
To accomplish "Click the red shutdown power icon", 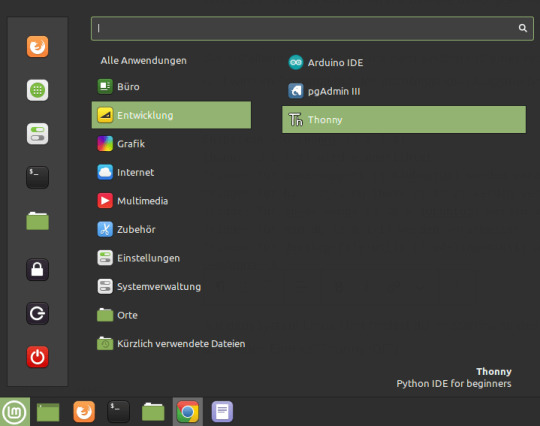I will pos(38,357).
